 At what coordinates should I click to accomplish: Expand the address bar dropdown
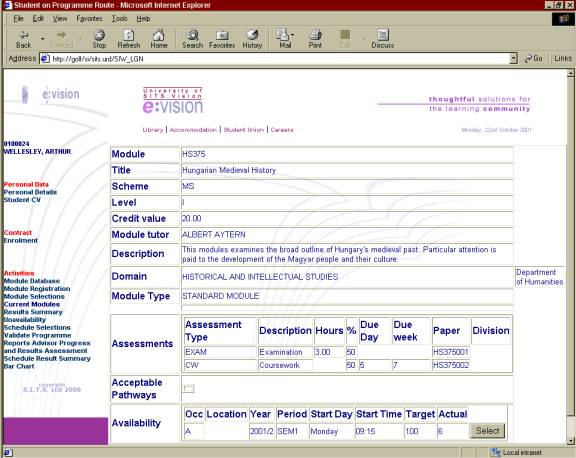pyautogui.click(x=514, y=58)
